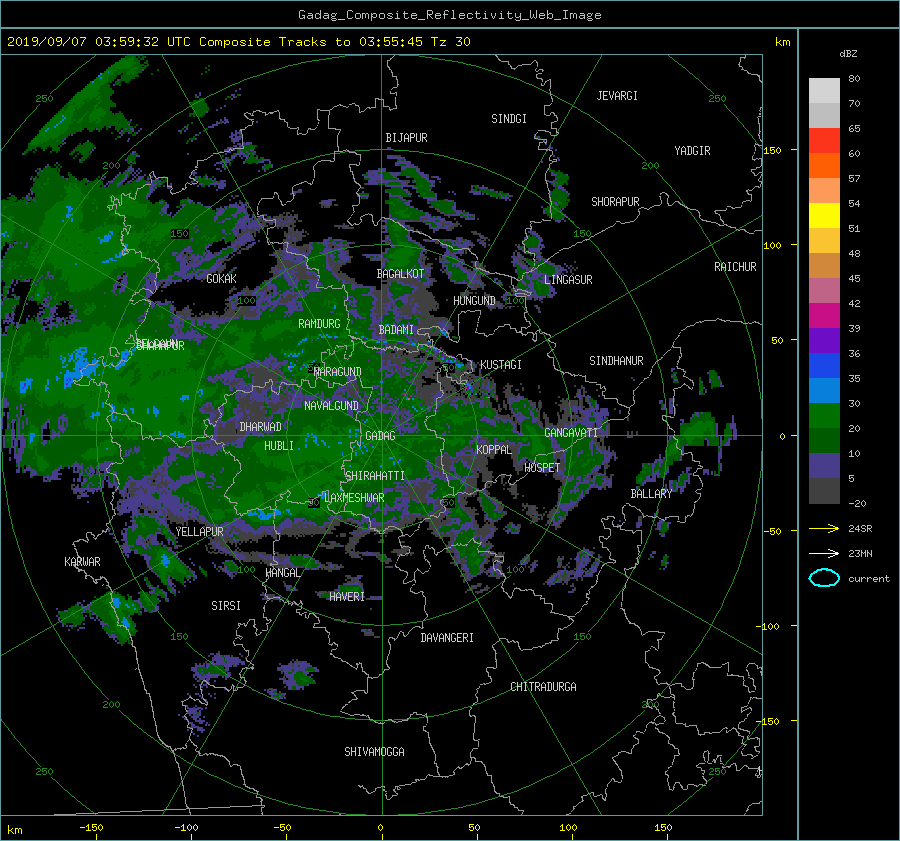This screenshot has width=900, height=841.
Task: Click the HOSPET city label
Action: 542,468
